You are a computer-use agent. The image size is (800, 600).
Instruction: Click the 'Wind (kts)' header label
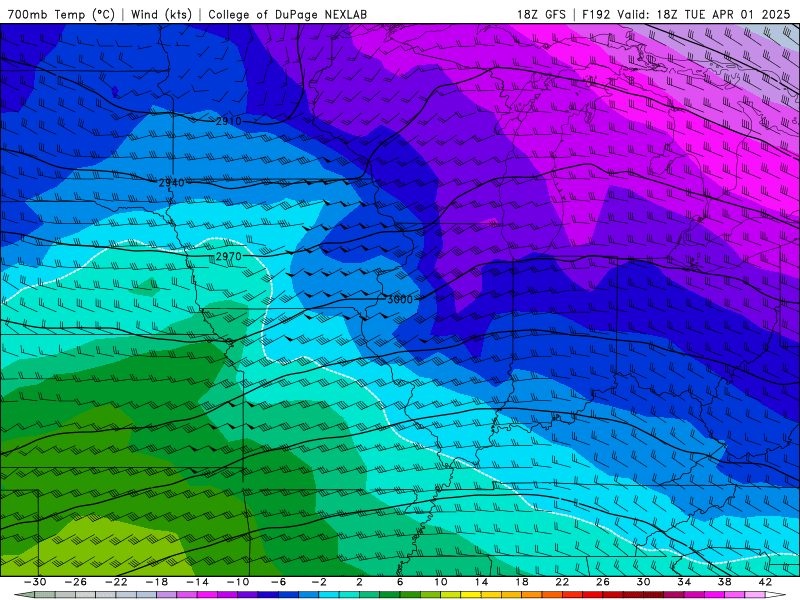coord(161,14)
